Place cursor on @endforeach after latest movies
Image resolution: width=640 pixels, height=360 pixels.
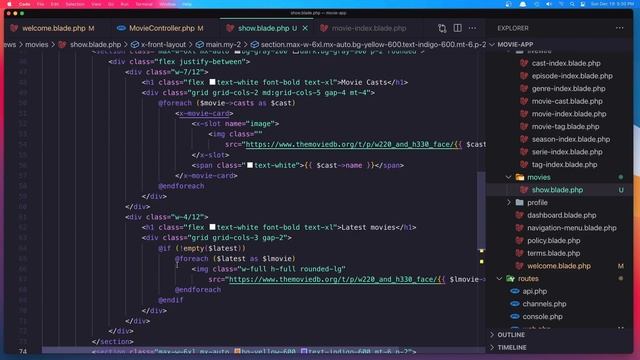pyautogui.click(x=198, y=289)
